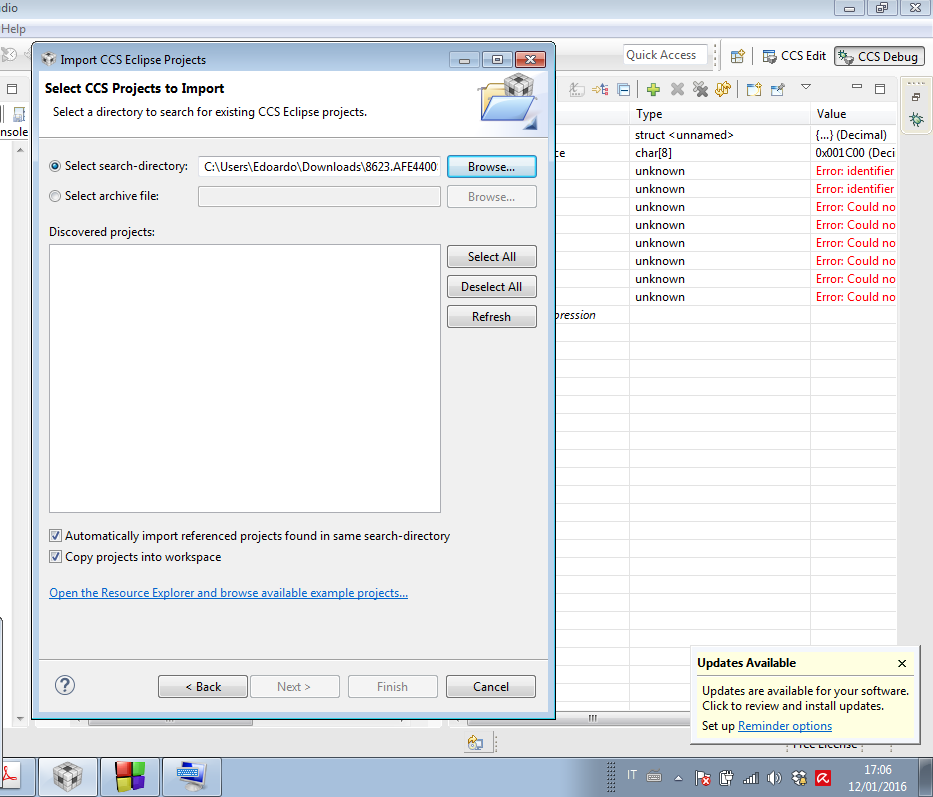
Task: Maximize the Expressions view panel
Action: coord(880,89)
